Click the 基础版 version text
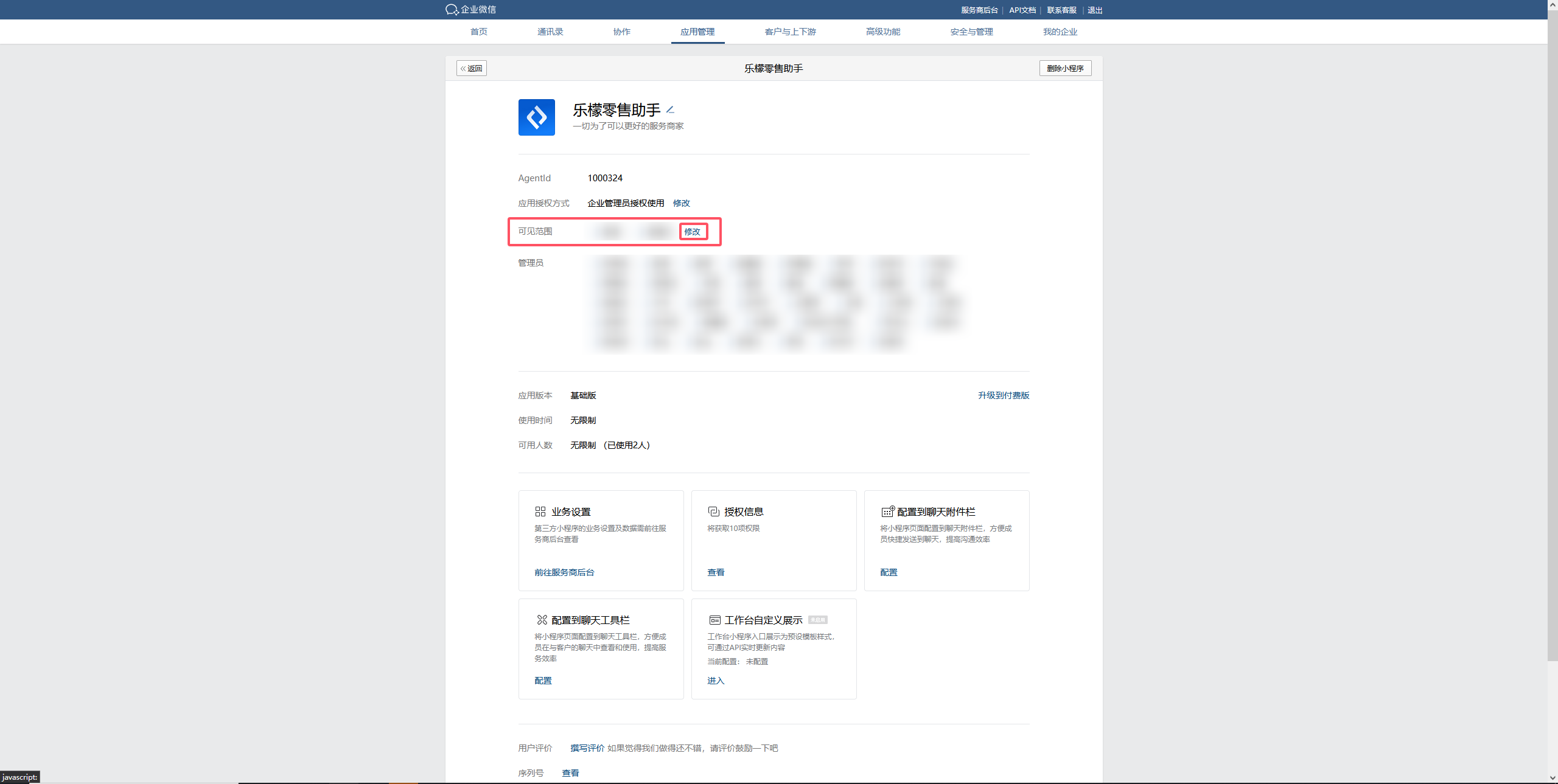 (583, 395)
